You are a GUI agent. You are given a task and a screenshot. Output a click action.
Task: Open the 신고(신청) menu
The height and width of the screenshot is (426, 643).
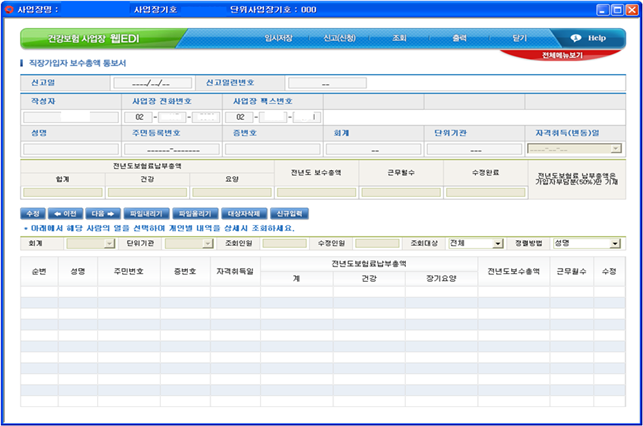339,38
